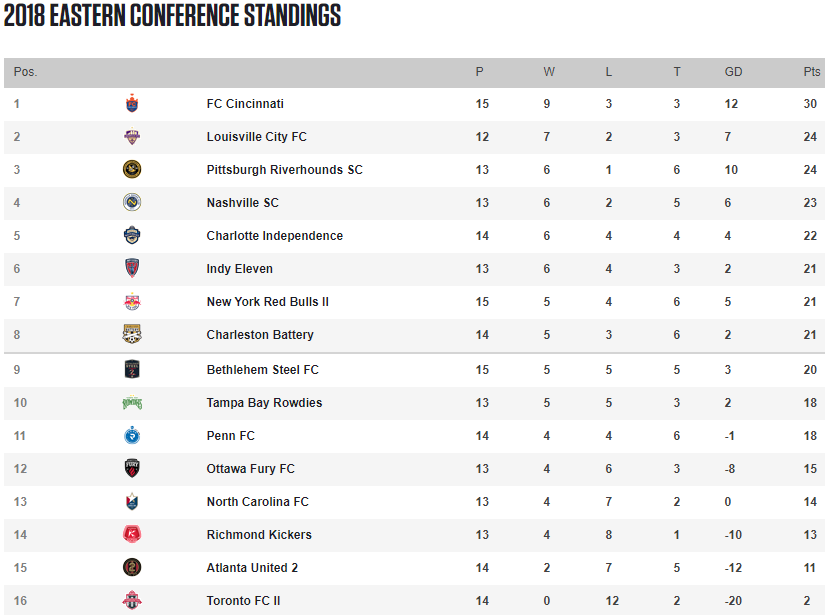
Task: Select the New York Red Bulls II logo
Action: coord(132,301)
